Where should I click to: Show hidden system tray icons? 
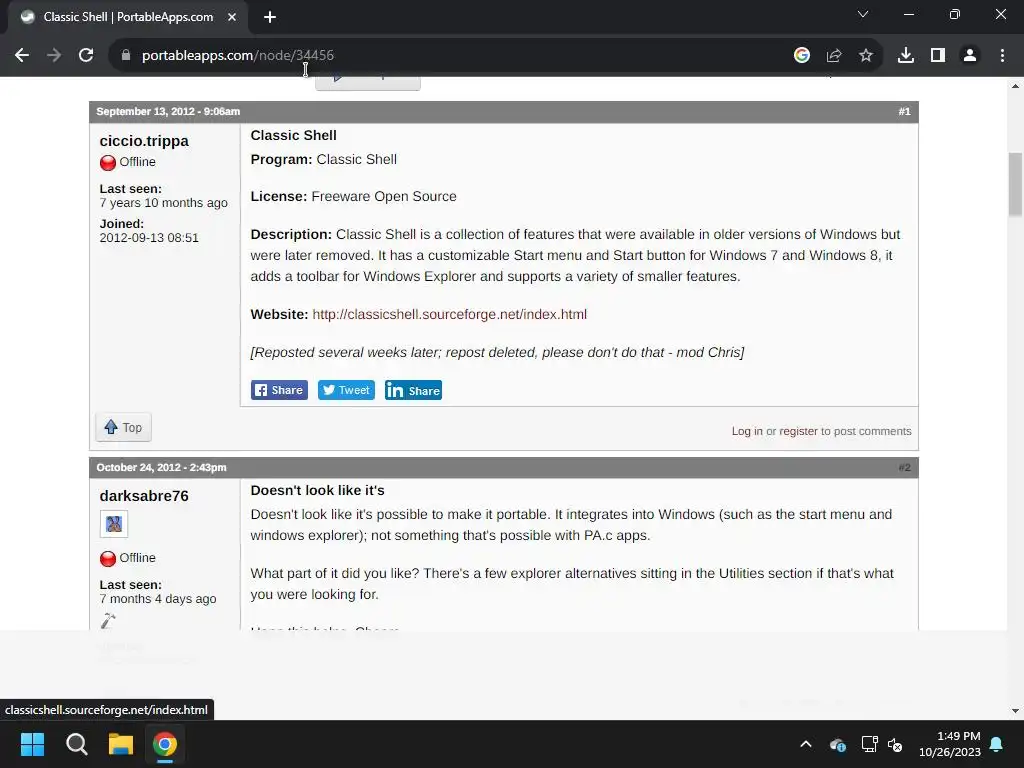[806, 744]
